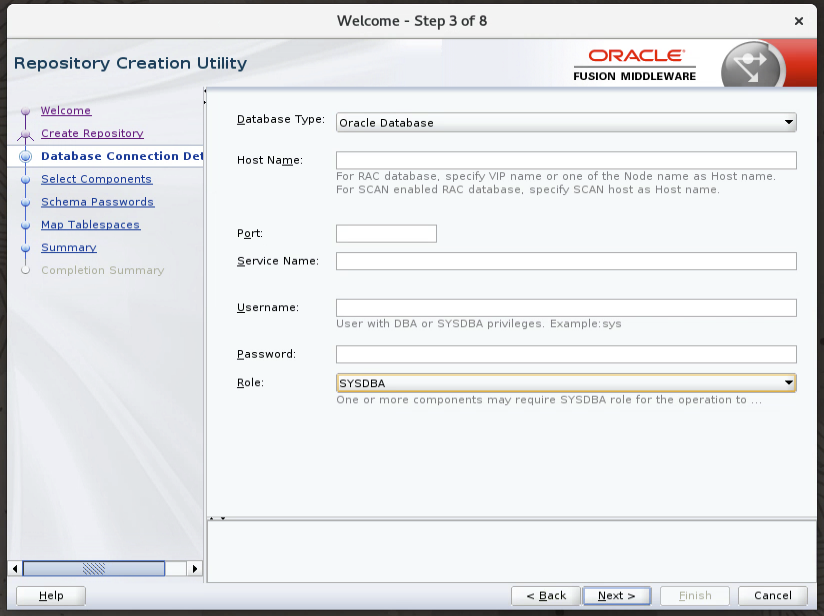Click the Cancel button
824x616 pixels.
pos(772,596)
